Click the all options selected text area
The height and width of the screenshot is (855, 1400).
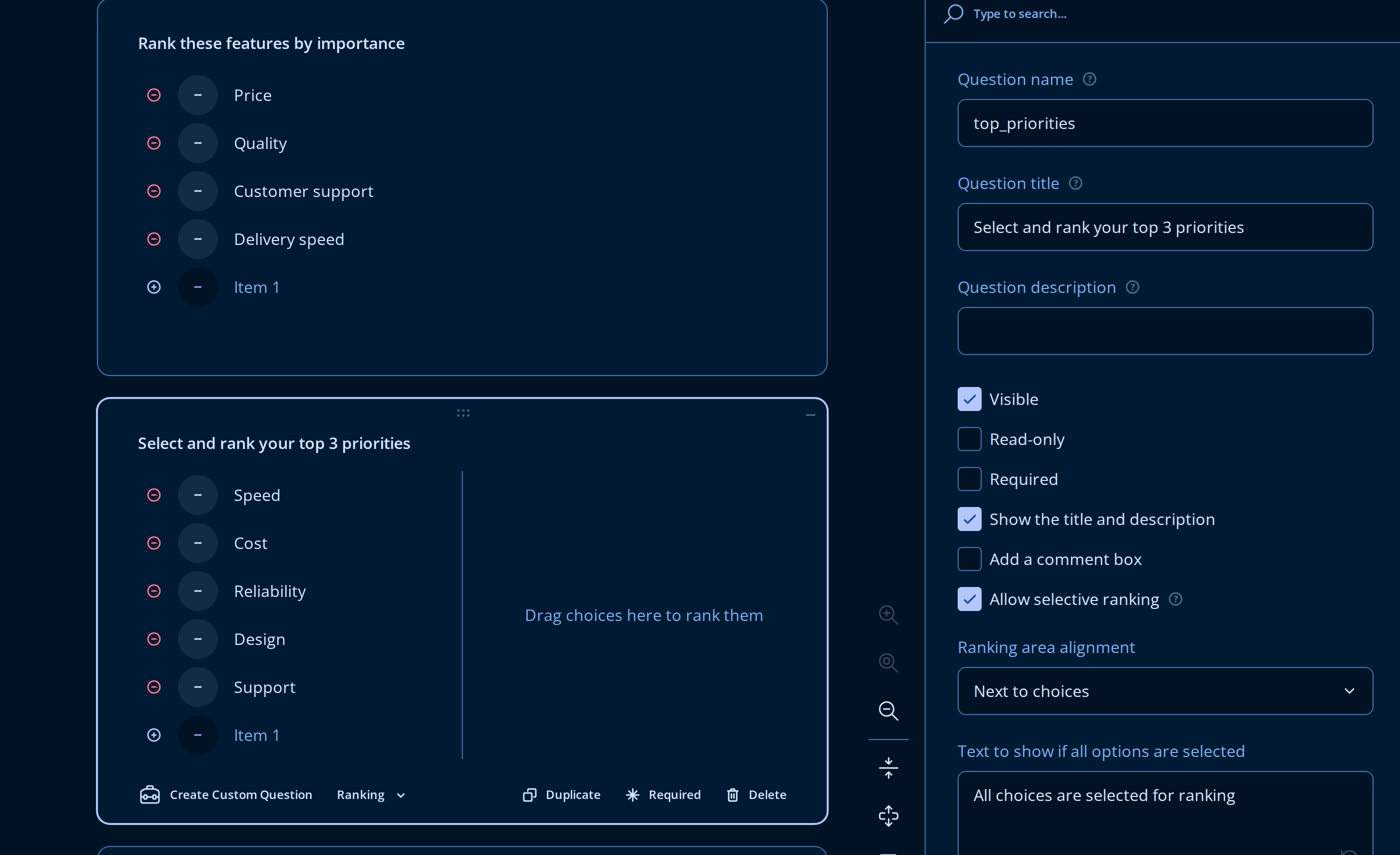pos(1165,813)
